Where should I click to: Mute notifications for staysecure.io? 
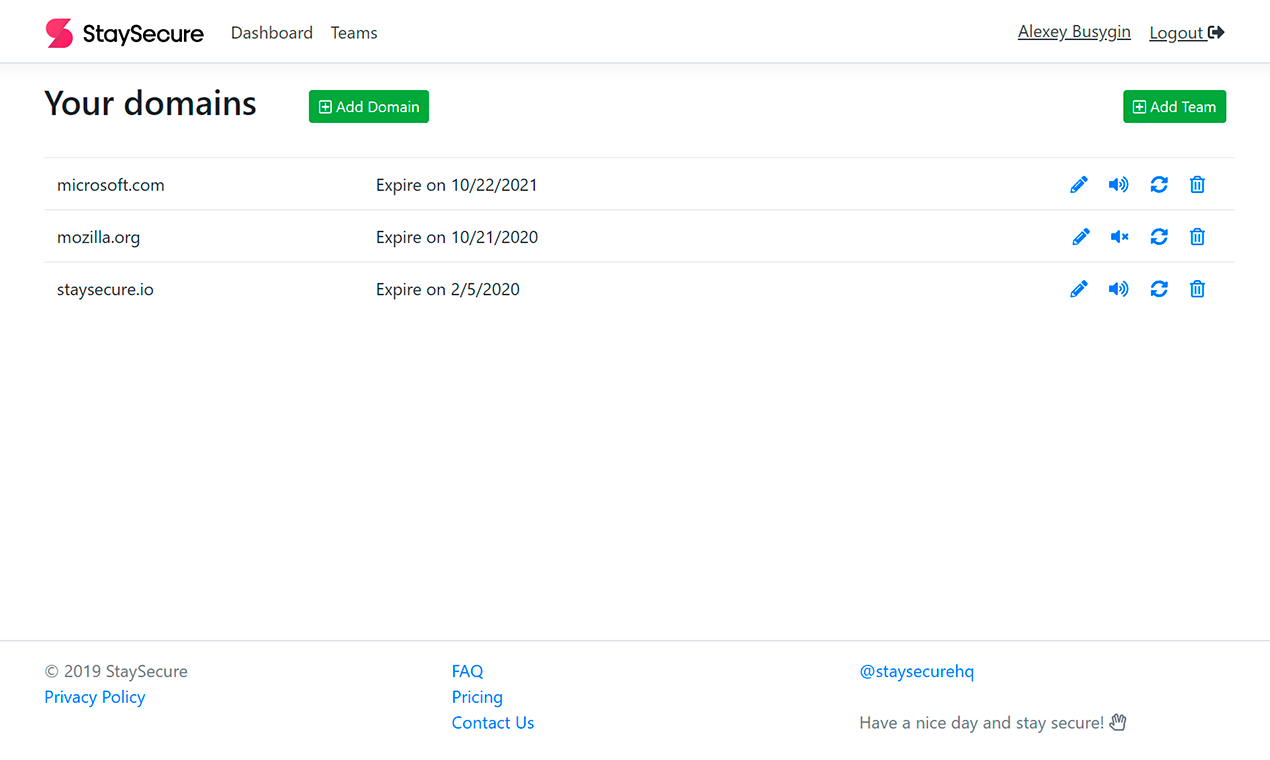pos(1118,288)
